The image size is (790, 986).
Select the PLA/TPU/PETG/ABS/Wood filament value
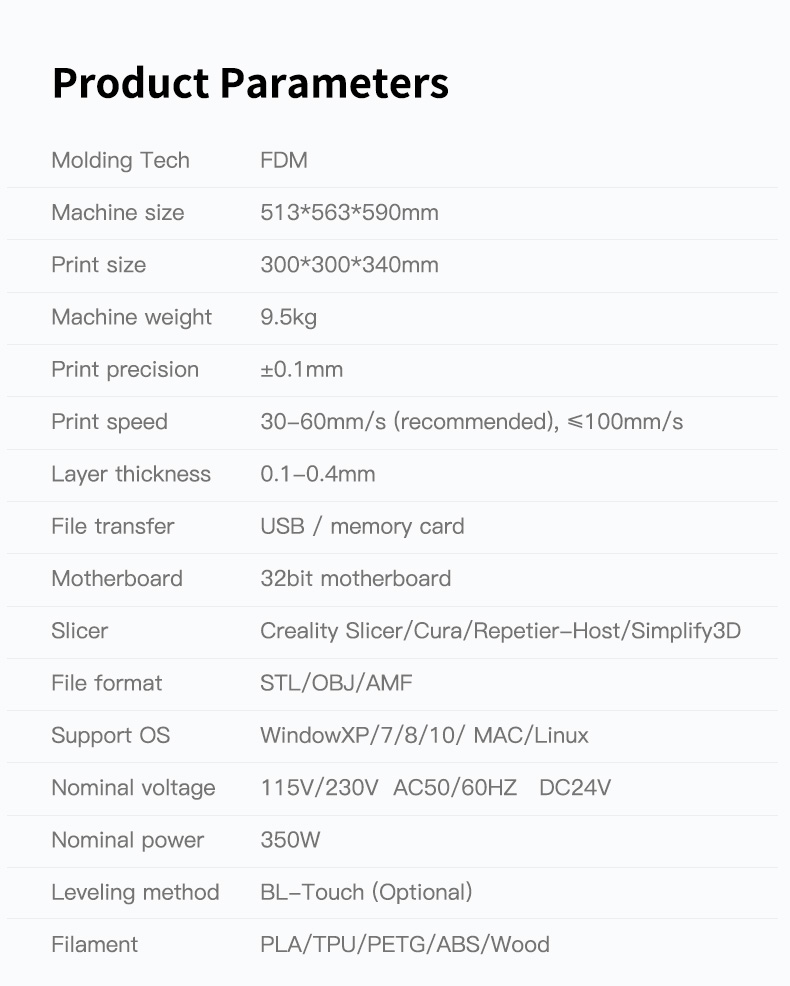[x=404, y=944]
